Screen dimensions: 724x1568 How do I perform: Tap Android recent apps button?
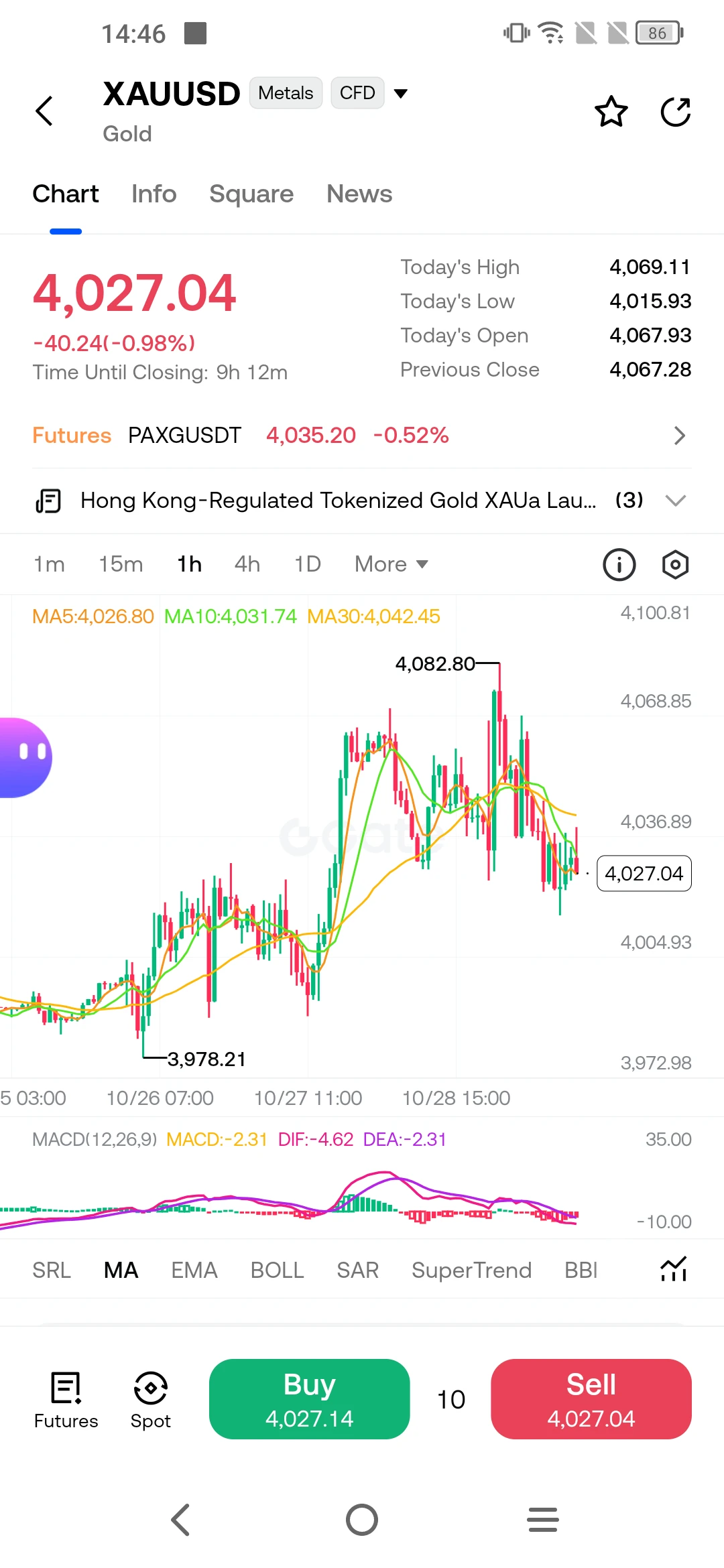pyautogui.click(x=543, y=1520)
